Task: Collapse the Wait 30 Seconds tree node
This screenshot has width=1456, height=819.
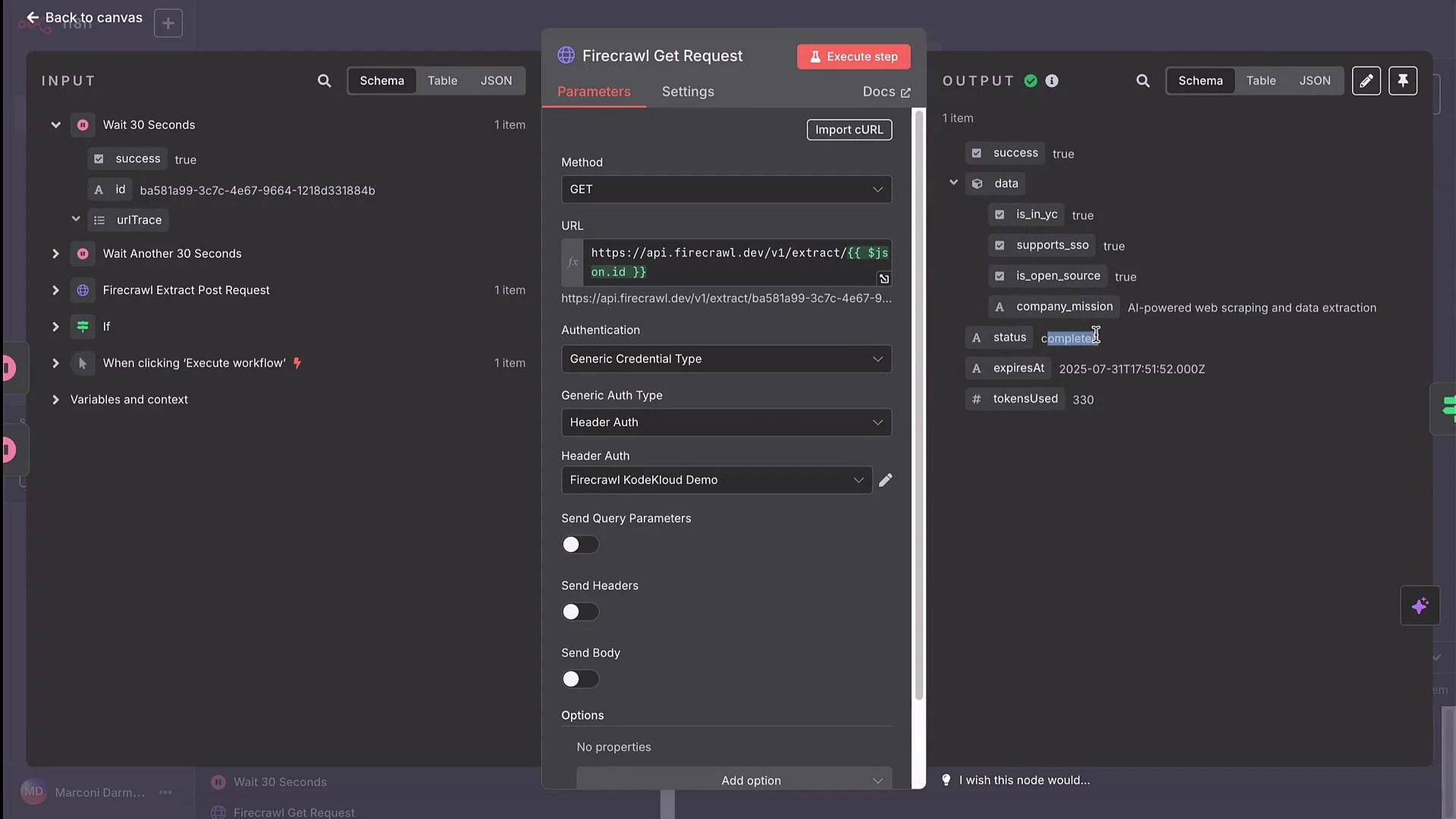Action: (x=55, y=125)
